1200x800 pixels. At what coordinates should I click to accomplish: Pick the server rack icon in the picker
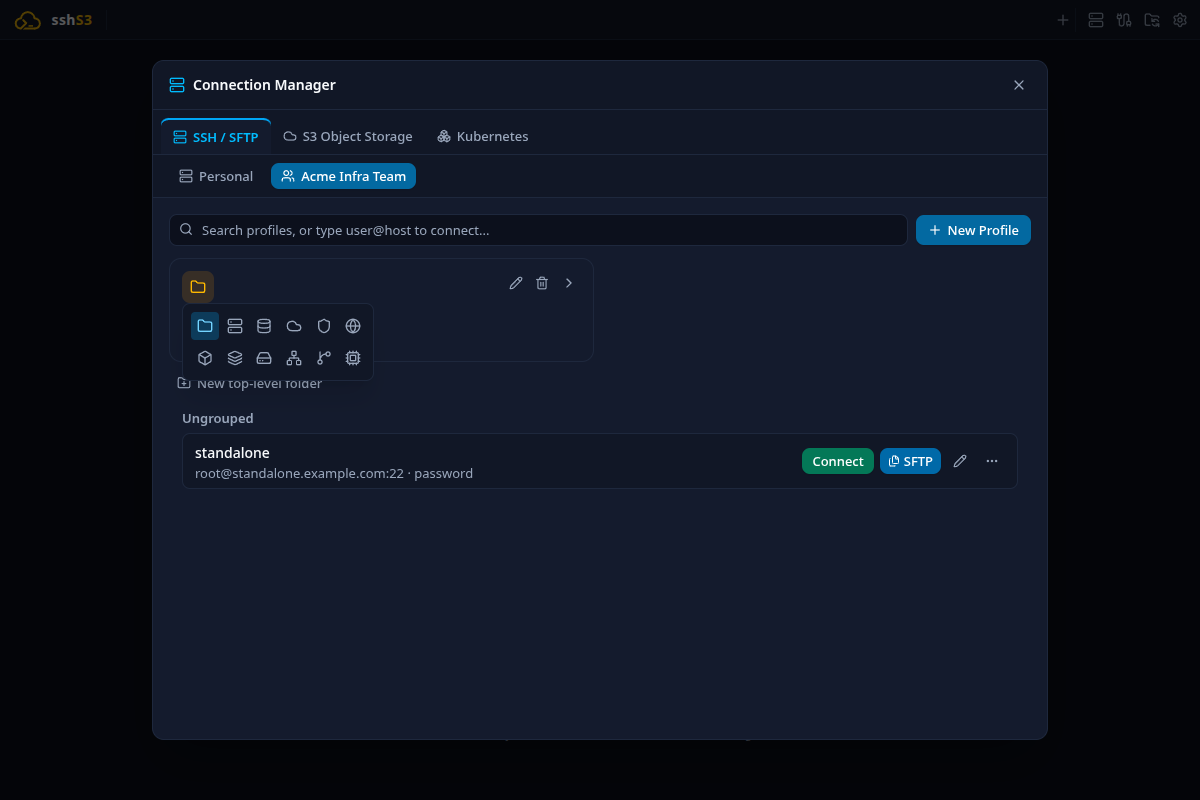pos(235,326)
